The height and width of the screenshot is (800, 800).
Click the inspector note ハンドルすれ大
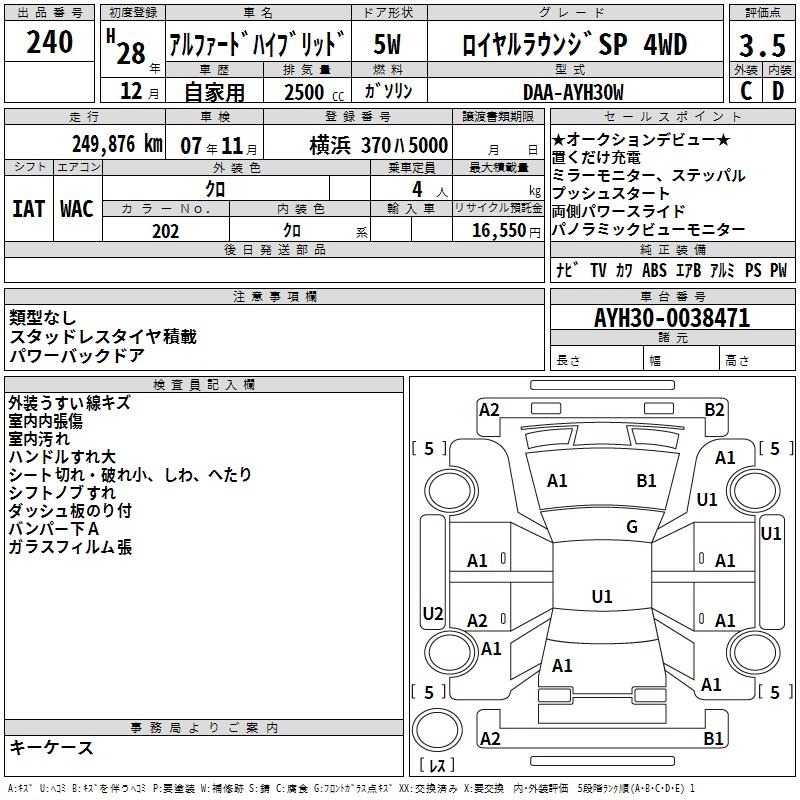pos(62,457)
